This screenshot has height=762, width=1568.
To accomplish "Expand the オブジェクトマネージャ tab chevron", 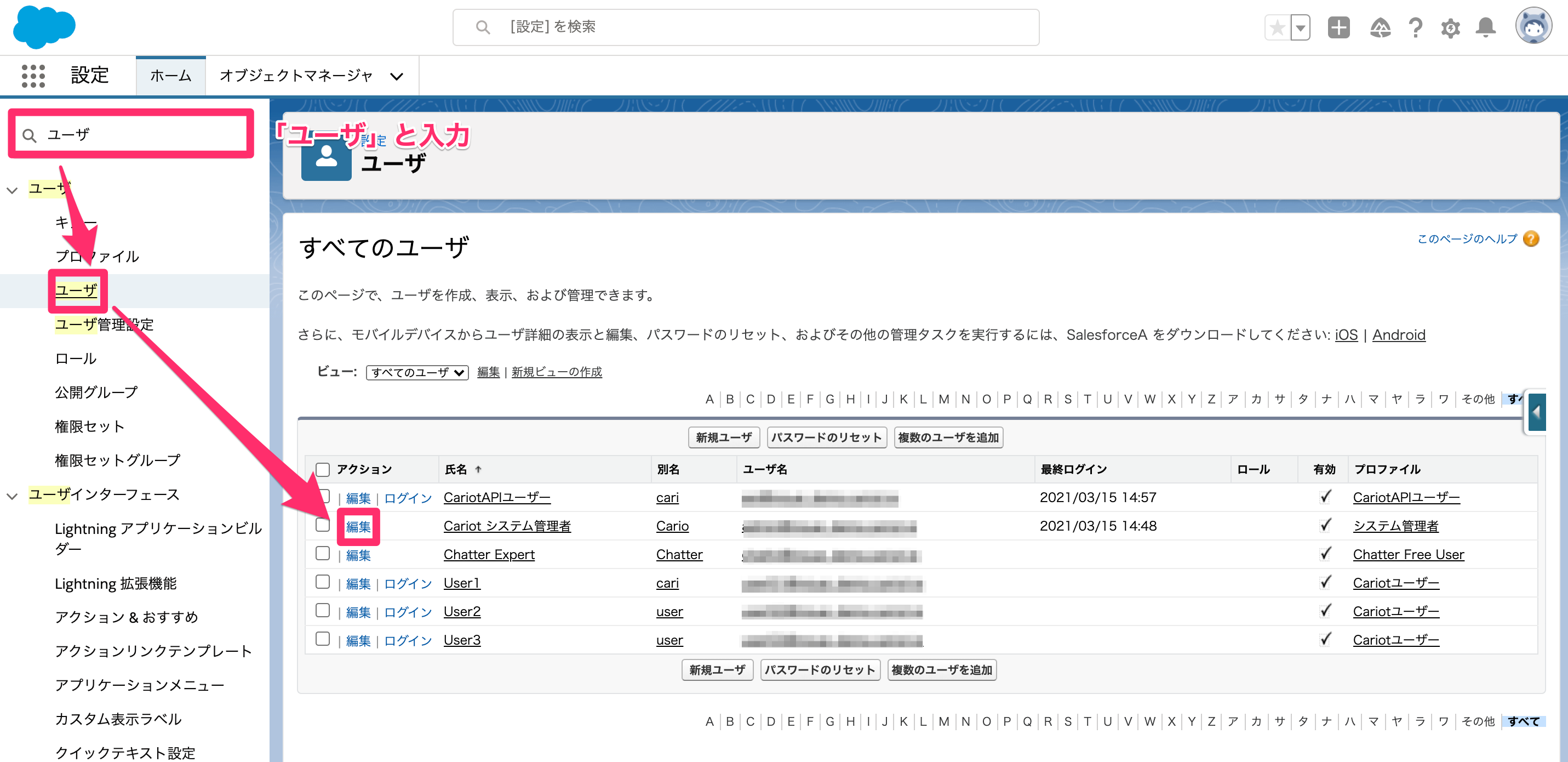I will pos(396,77).
